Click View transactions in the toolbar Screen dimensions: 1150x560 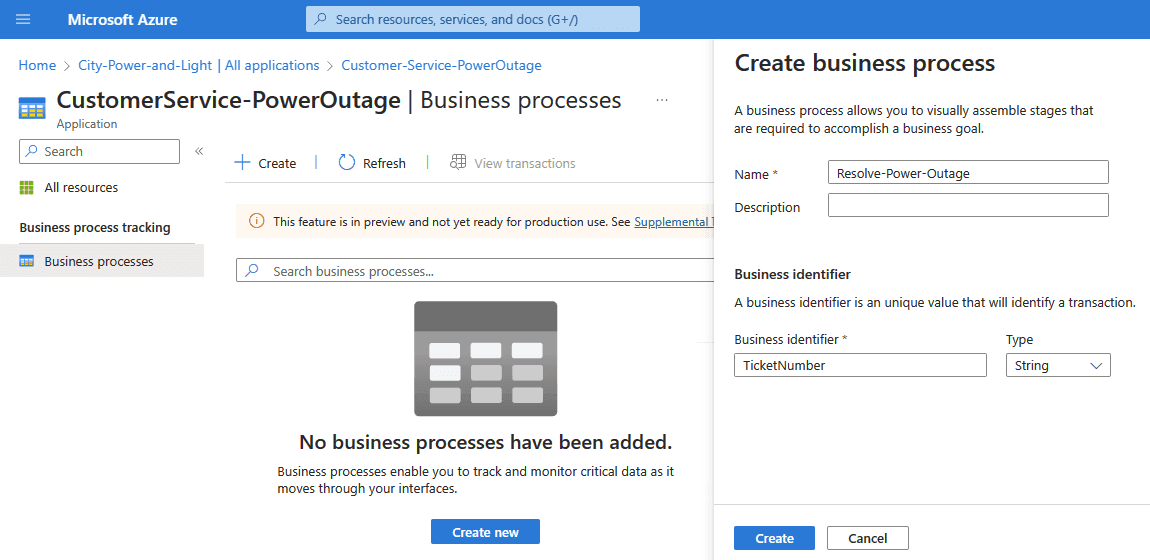click(x=513, y=163)
